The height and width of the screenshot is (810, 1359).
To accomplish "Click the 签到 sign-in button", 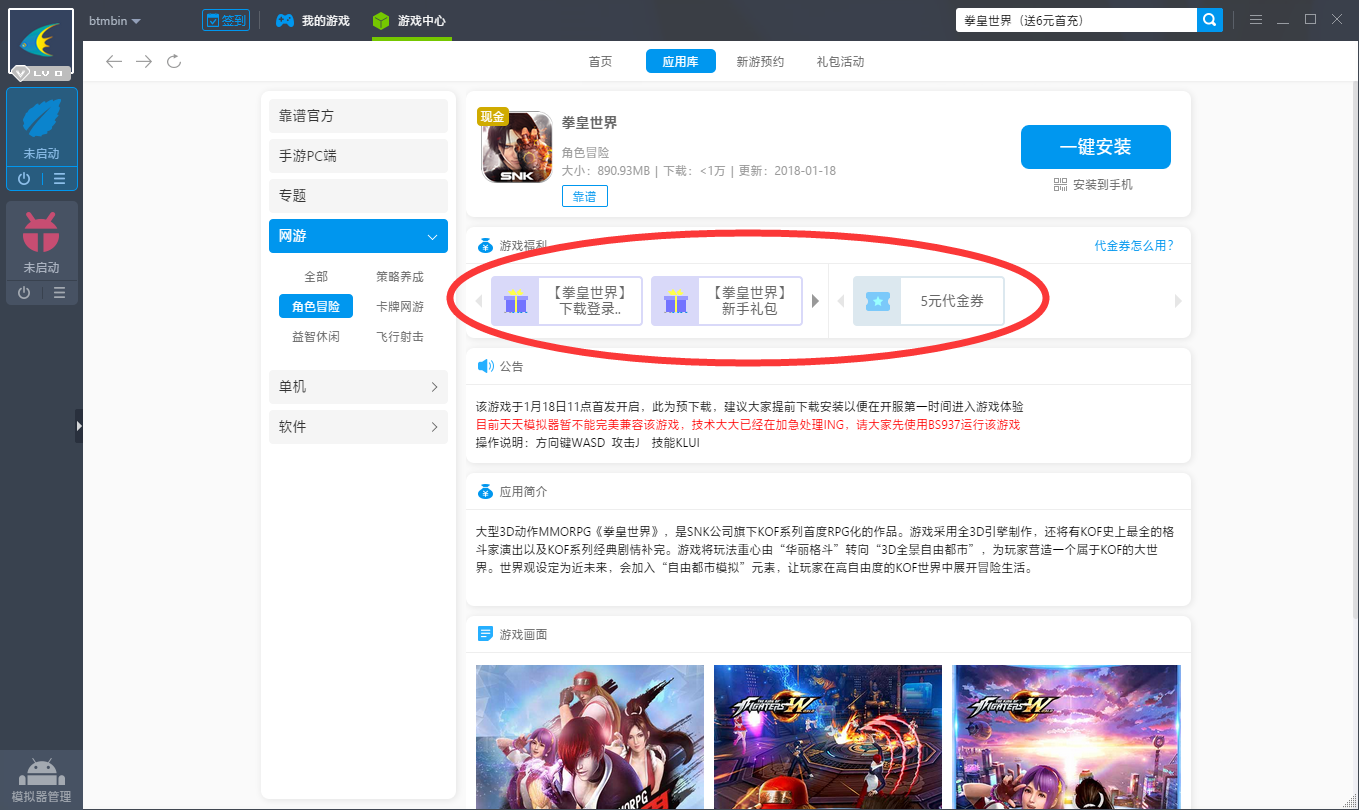I will [x=225, y=20].
